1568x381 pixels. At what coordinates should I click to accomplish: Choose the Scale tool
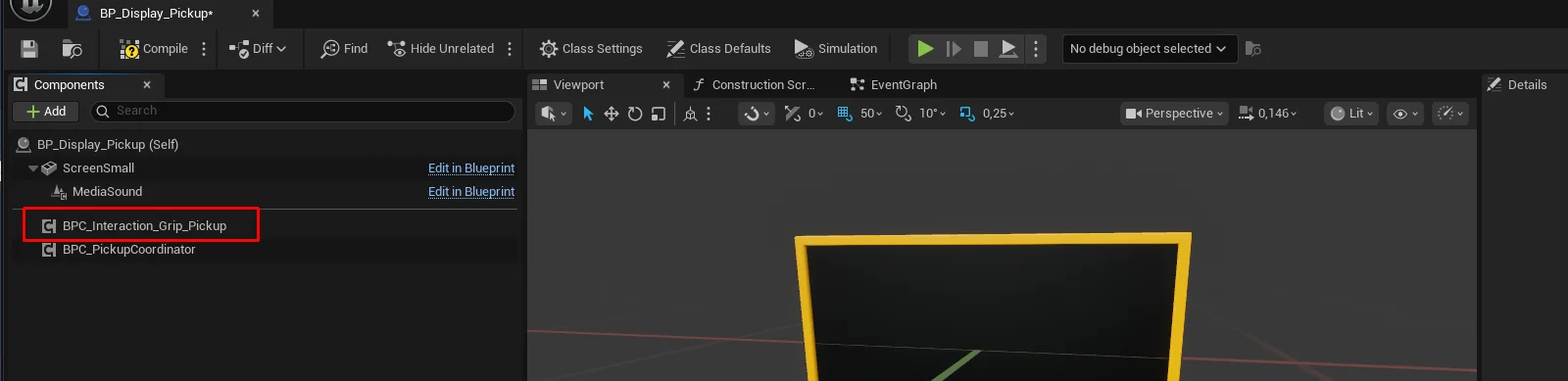659,114
